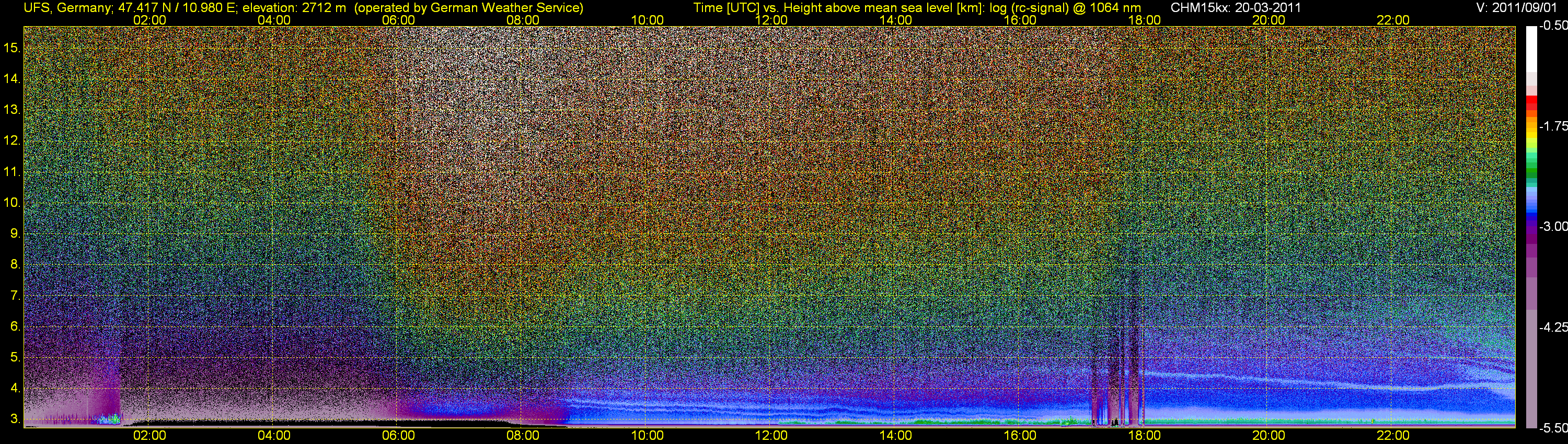Click the "3." km height axis label

[x=15, y=419]
